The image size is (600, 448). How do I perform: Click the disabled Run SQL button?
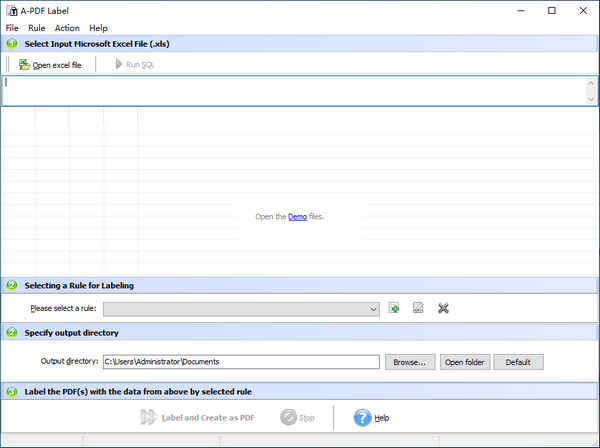click(134, 64)
